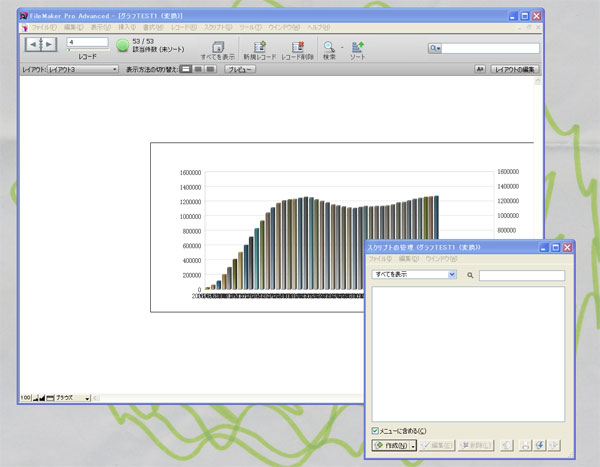Click the quick find search field in main window
Image resolution: width=600 pixels, height=467 pixels.
click(x=491, y=48)
